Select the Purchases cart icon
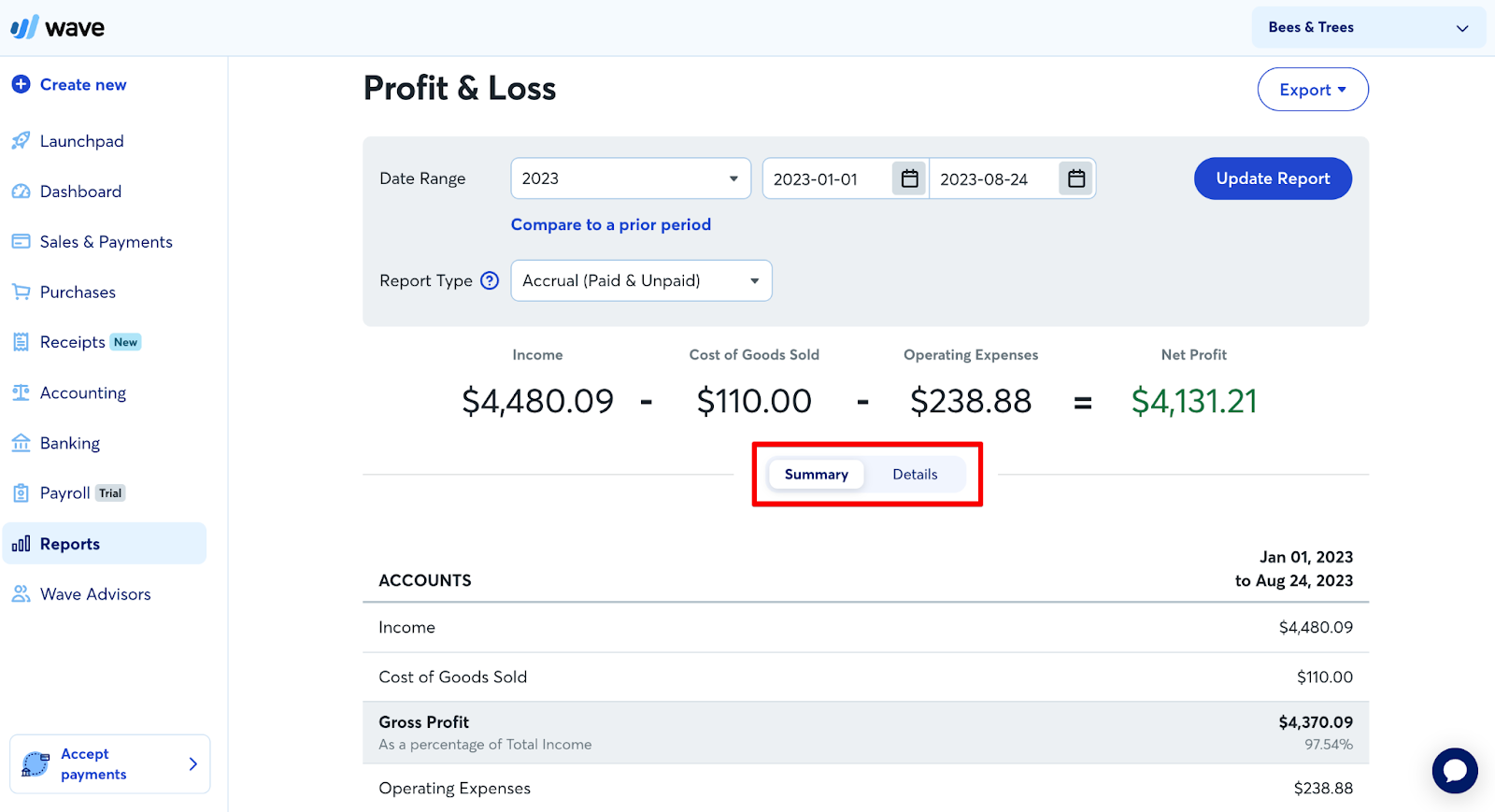This screenshot has width=1495, height=812. tap(21, 292)
